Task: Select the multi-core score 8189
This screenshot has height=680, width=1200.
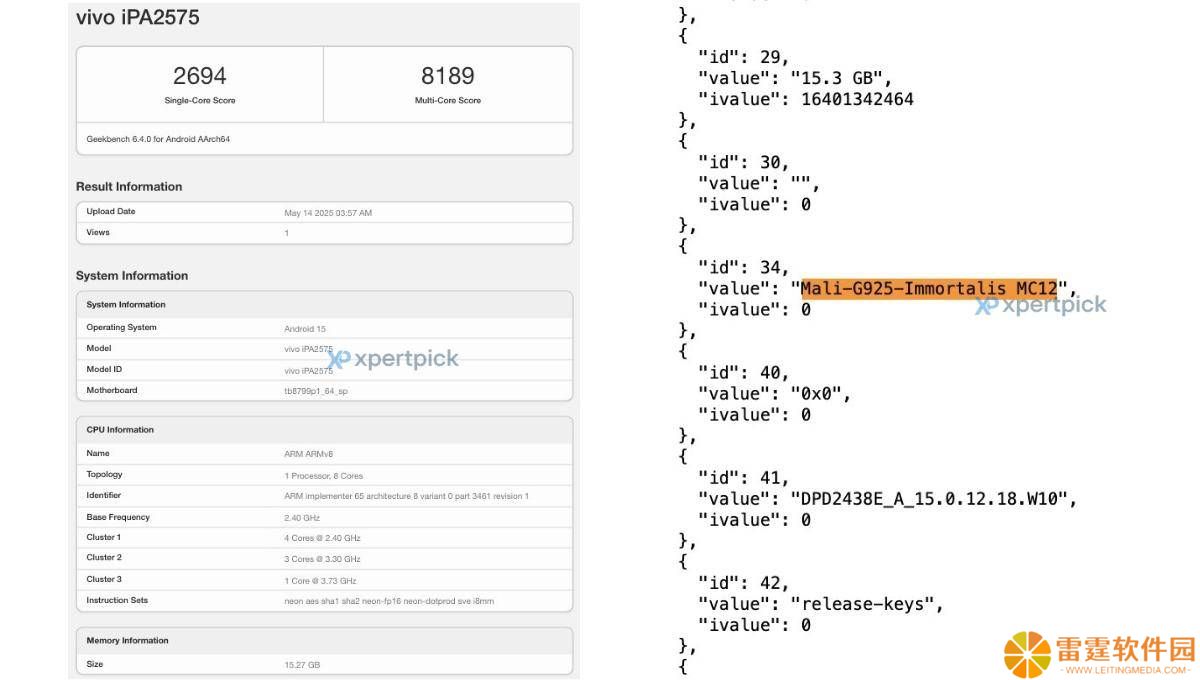Action: [x=448, y=75]
